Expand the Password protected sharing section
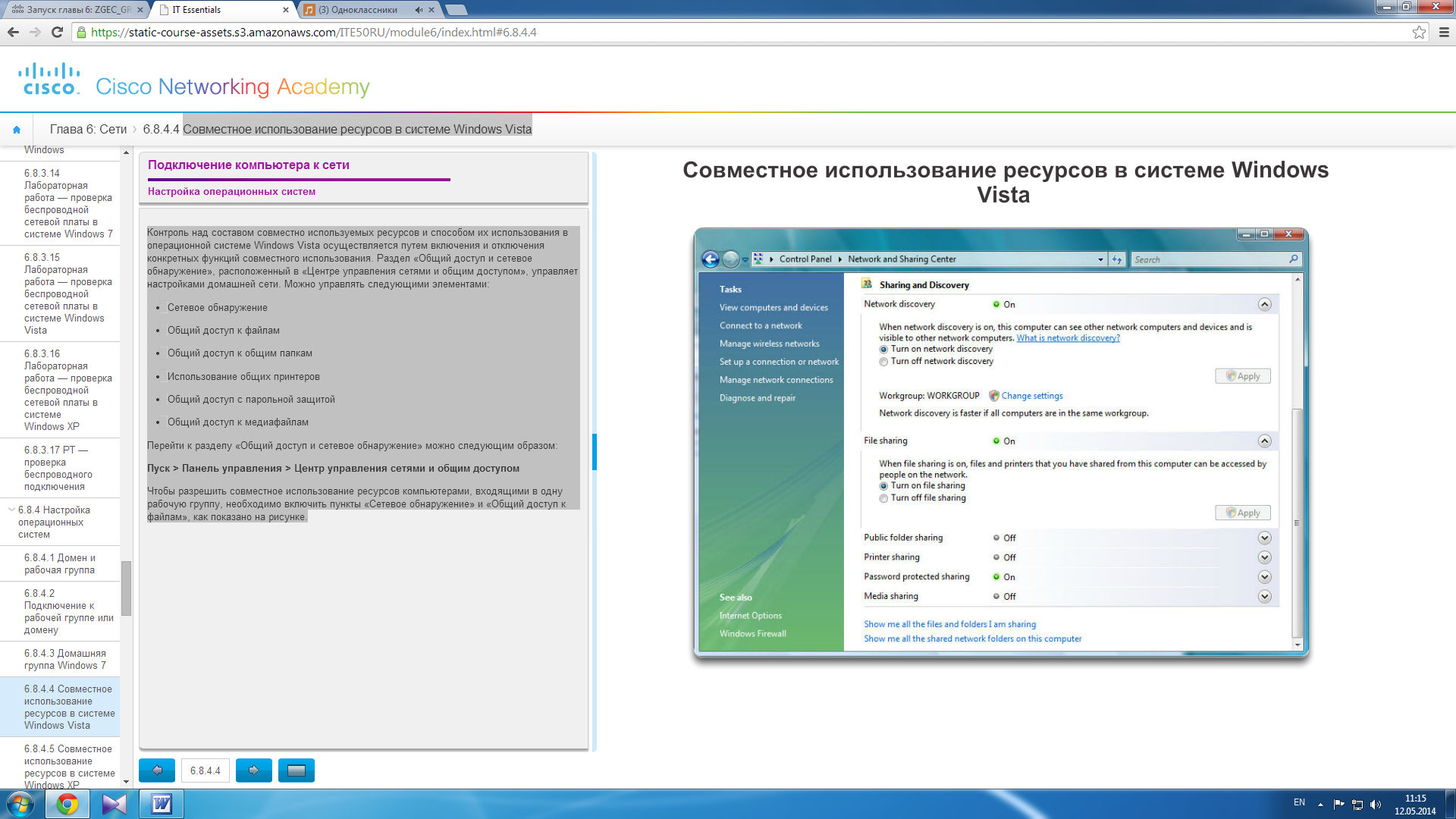 1264,577
